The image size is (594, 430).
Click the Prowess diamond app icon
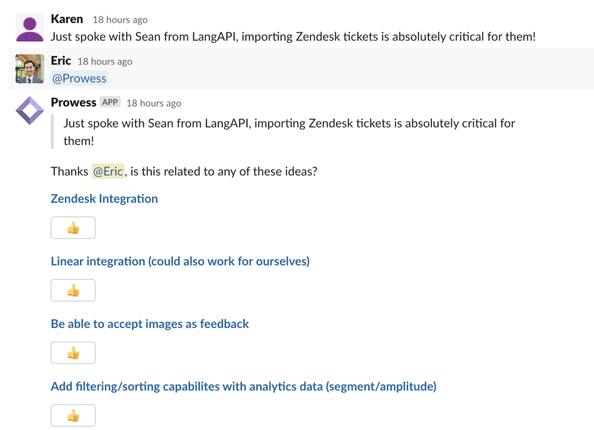pos(30,111)
